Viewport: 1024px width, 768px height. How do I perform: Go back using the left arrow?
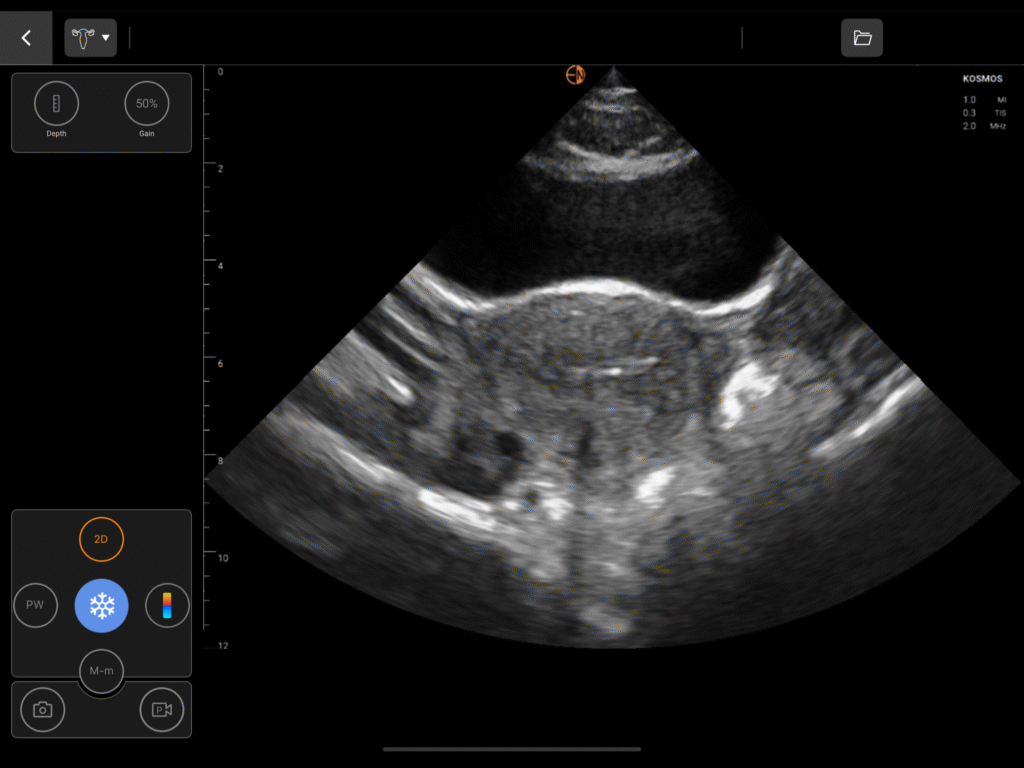26,38
